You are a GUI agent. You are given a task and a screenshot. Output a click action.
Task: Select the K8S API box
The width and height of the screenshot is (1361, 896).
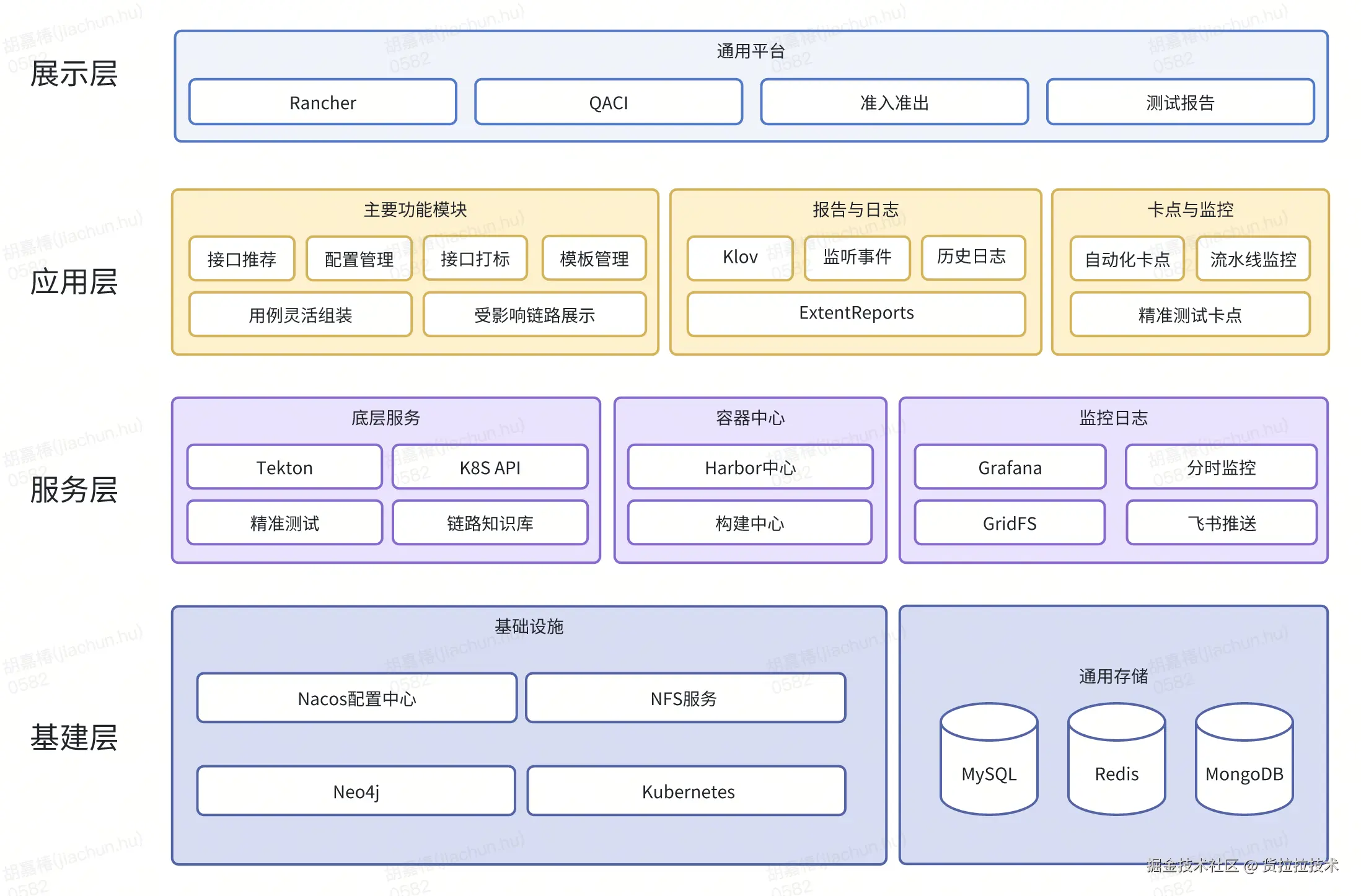pyautogui.click(x=490, y=467)
